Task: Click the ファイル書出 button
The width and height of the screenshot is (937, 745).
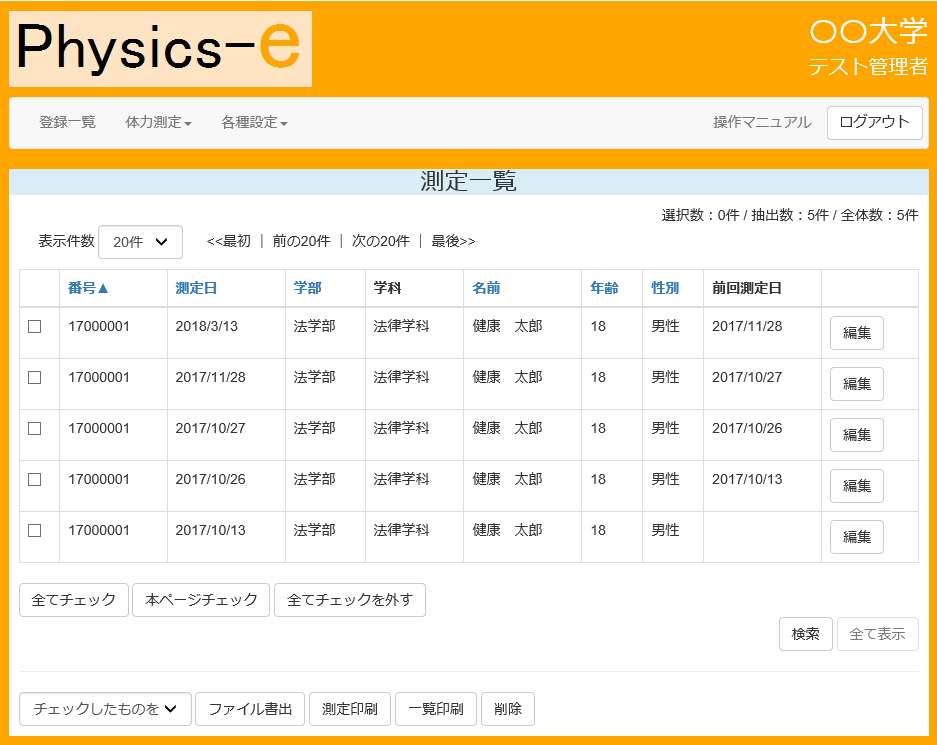Action: (x=250, y=709)
